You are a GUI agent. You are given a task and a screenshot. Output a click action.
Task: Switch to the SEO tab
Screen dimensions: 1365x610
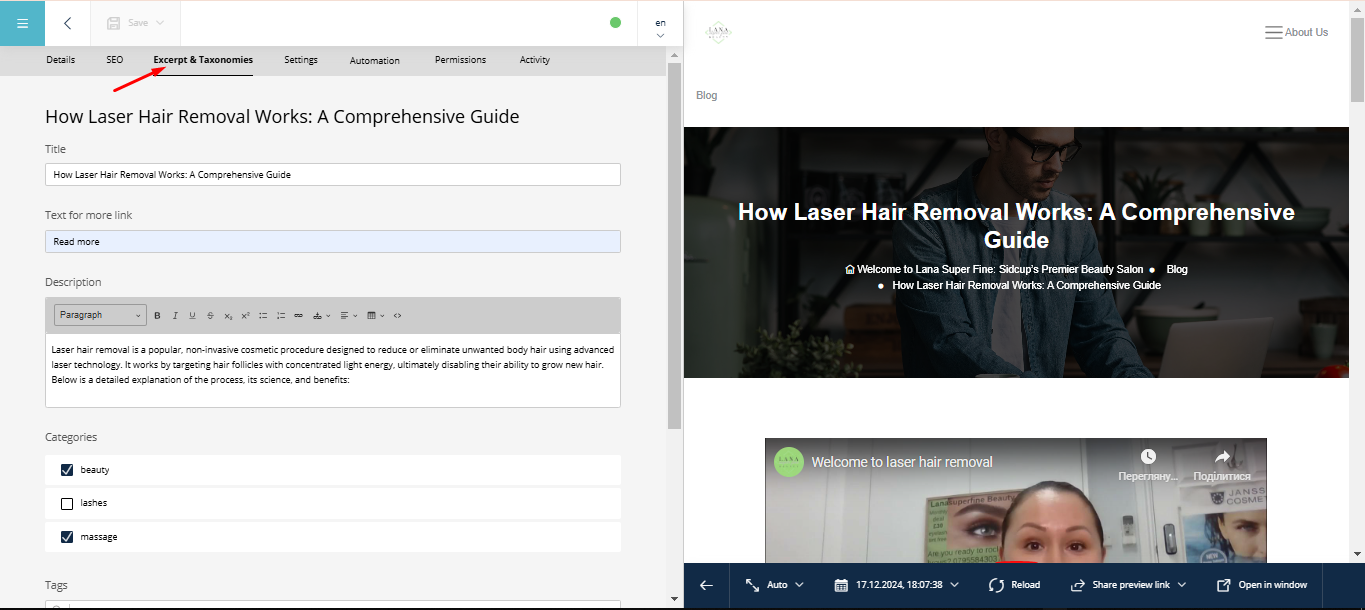[x=115, y=60]
